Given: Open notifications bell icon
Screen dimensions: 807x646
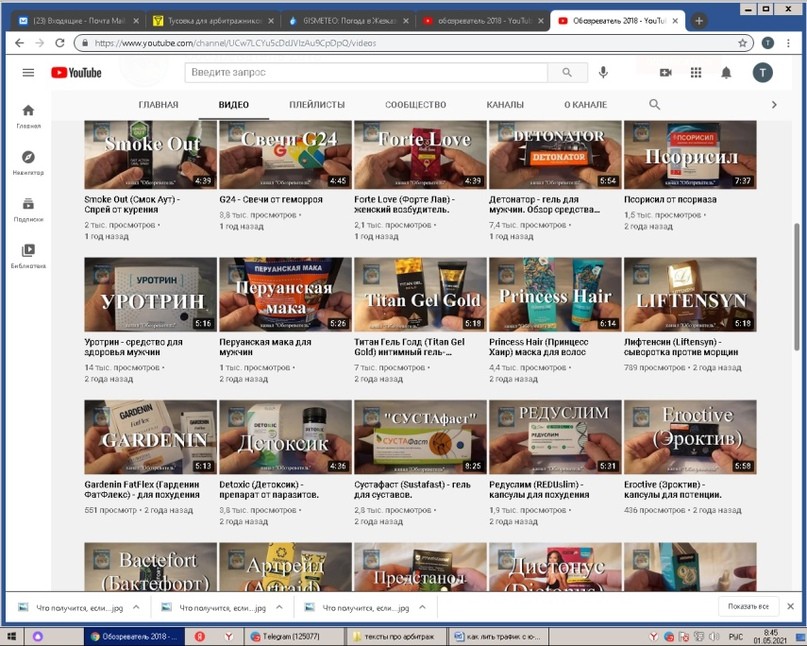Looking at the screenshot, I should tap(726, 73).
